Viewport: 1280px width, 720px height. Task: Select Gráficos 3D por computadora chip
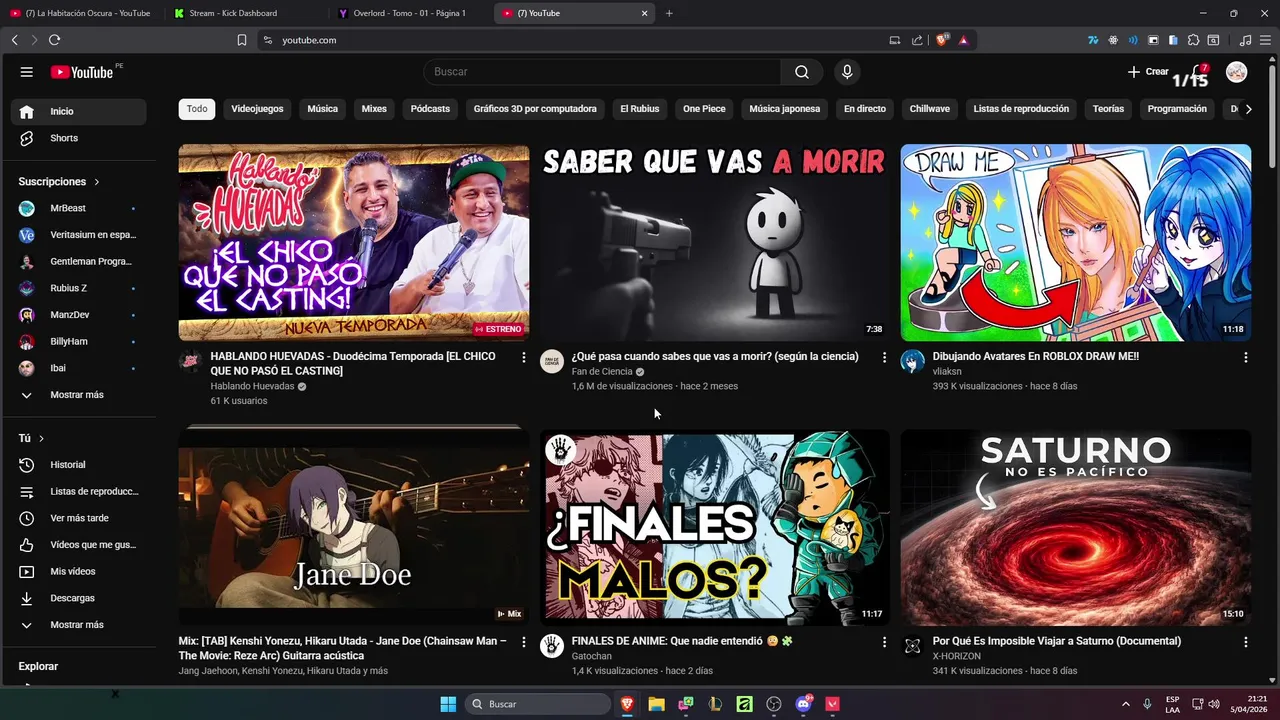535,109
